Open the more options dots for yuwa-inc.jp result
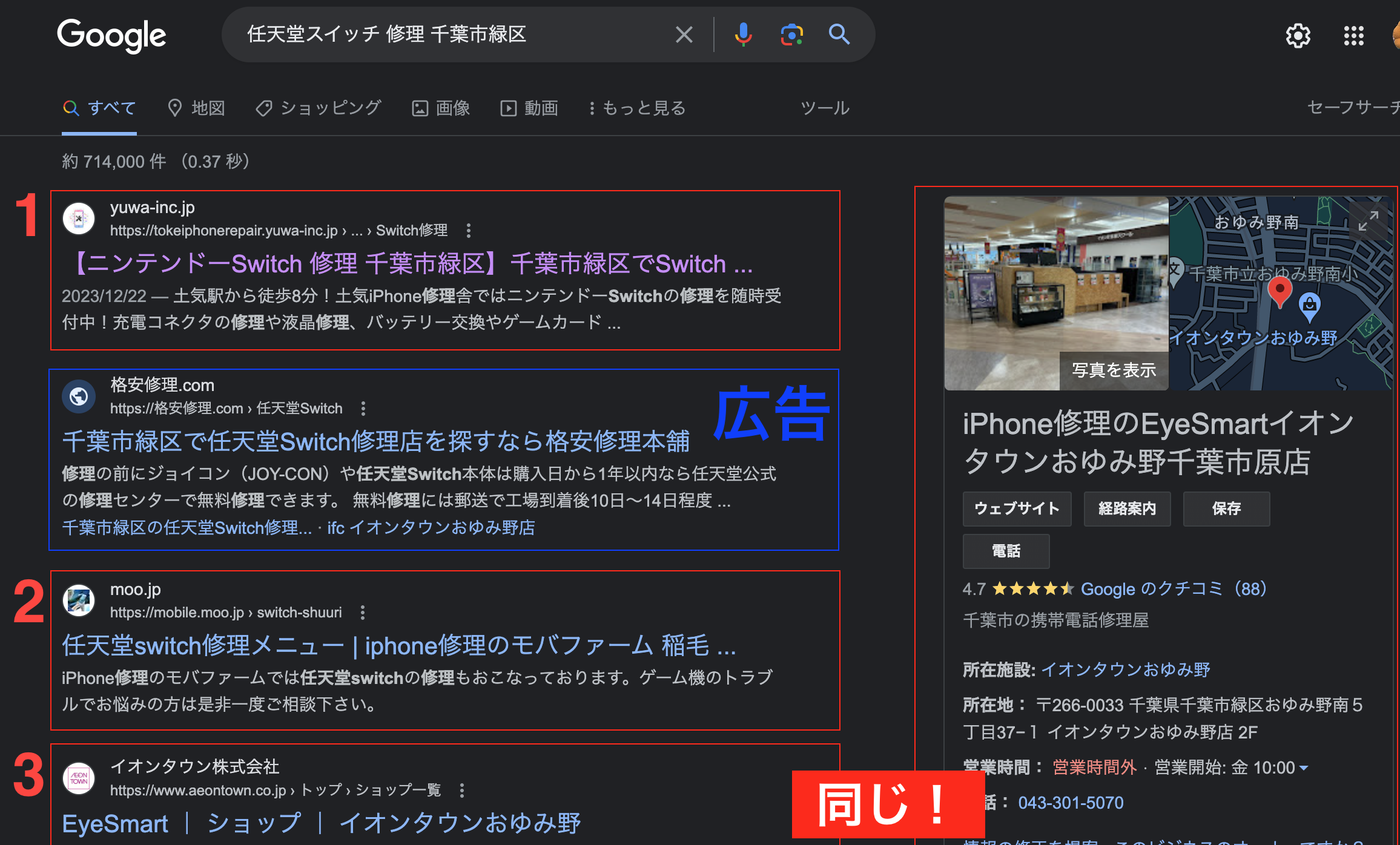 (468, 231)
